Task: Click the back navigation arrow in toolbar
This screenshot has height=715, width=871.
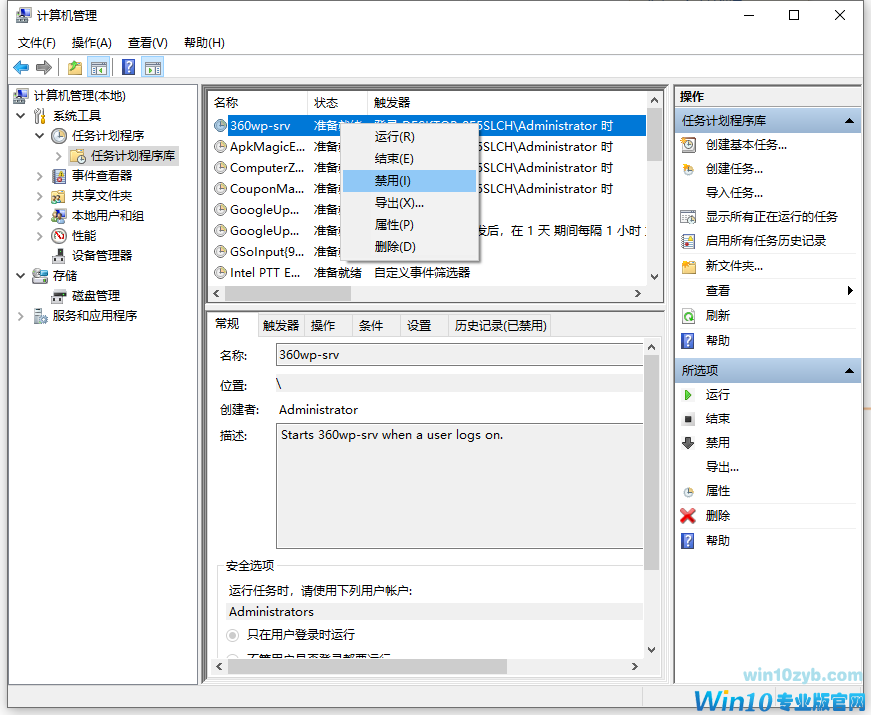Action: click(x=20, y=67)
